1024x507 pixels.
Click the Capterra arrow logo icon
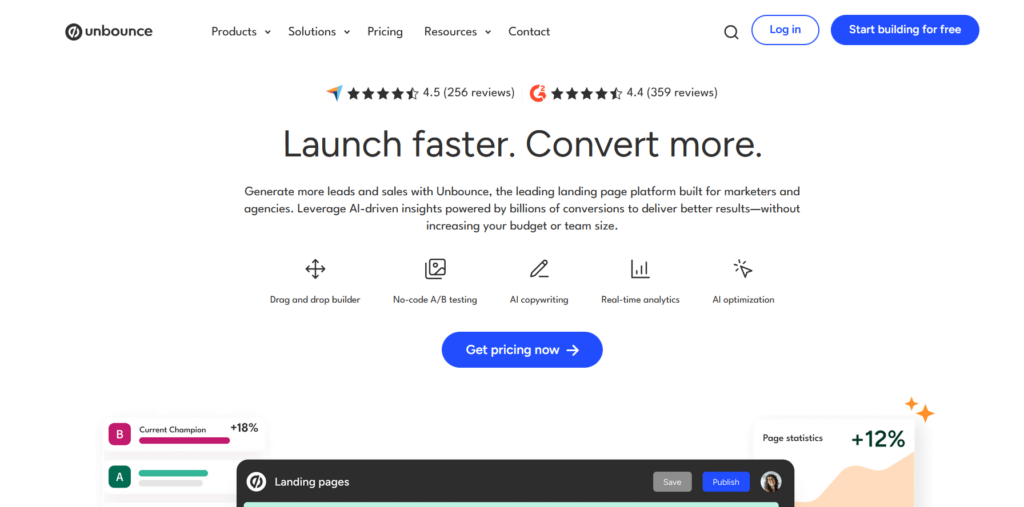click(334, 93)
